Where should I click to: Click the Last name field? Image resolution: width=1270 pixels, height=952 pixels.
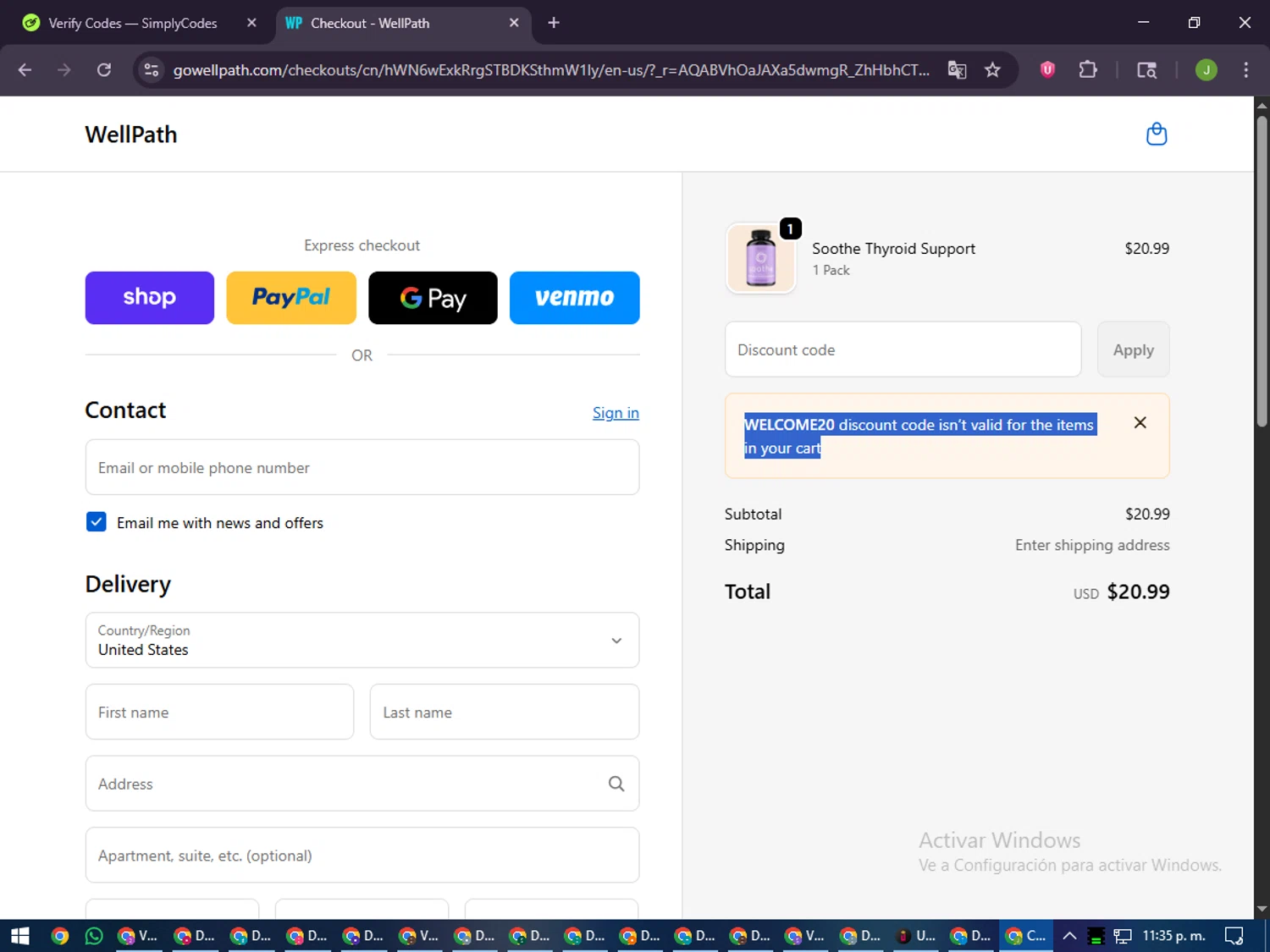tap(505, 712)
